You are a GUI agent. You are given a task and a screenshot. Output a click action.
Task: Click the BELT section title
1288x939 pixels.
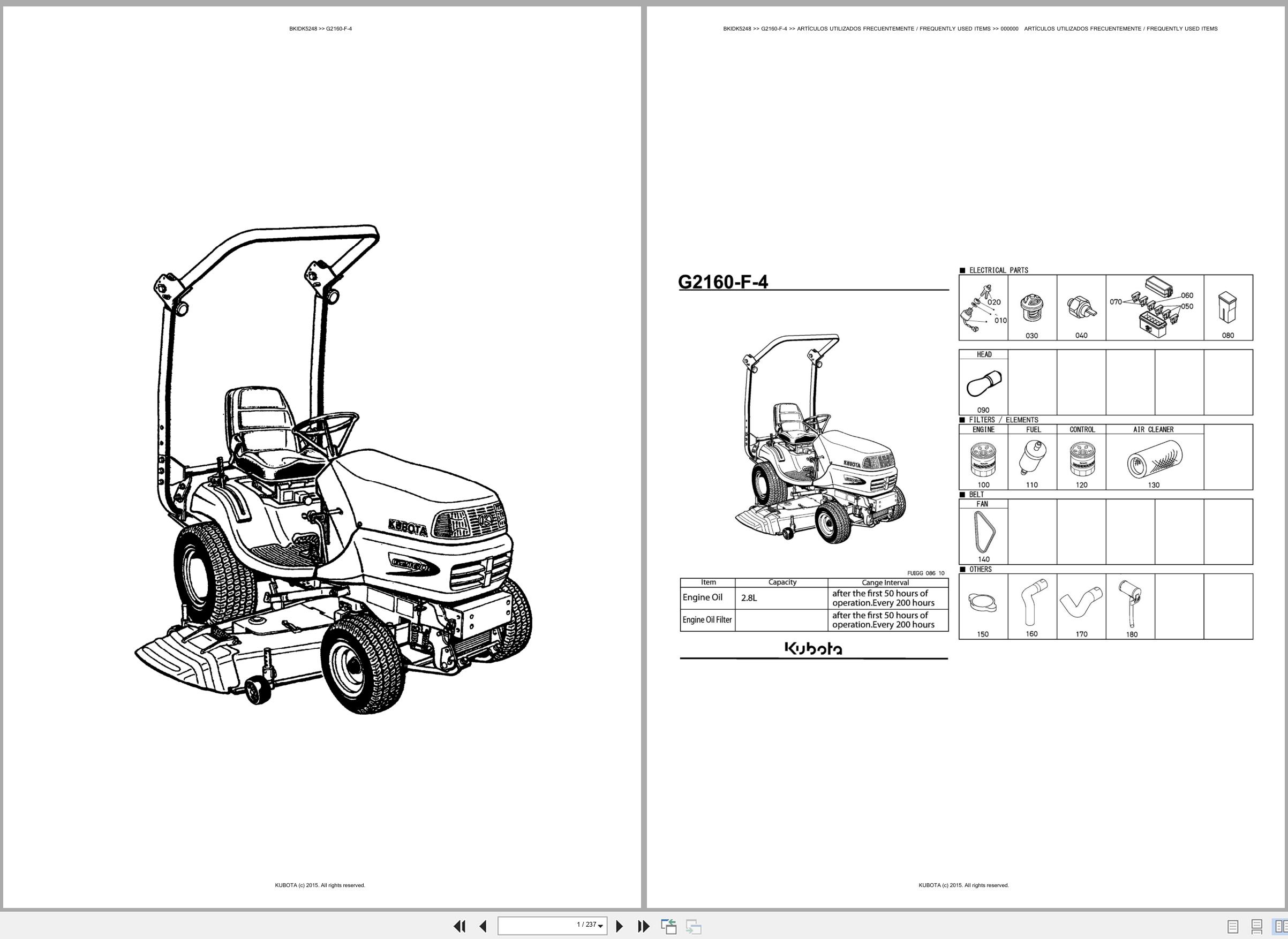tap(976, 495)
